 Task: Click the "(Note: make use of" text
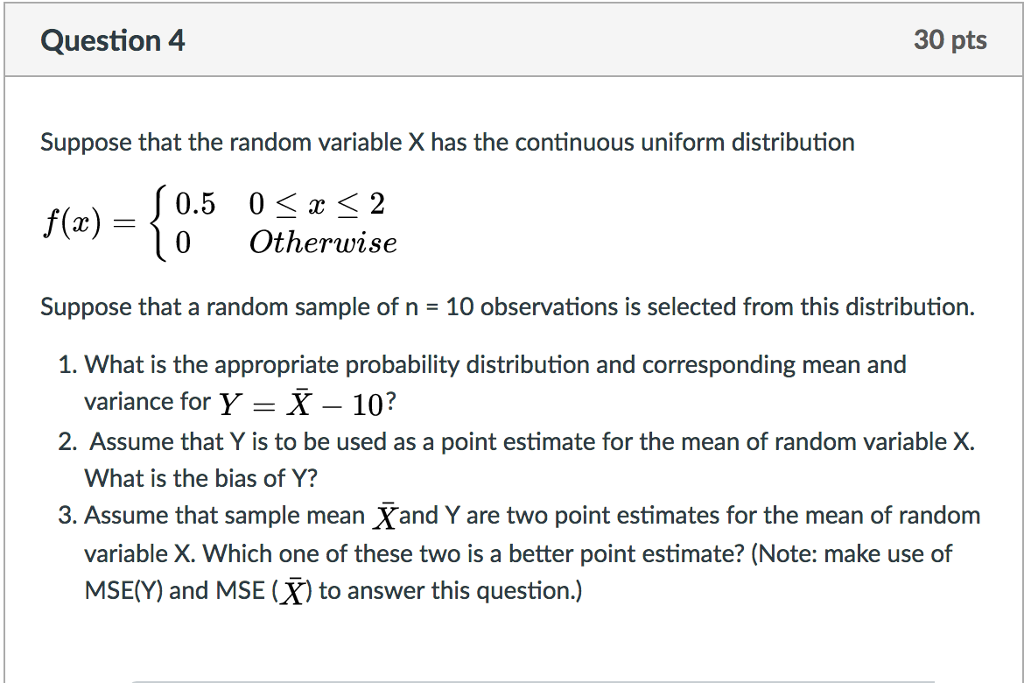[x=852, y=554]
